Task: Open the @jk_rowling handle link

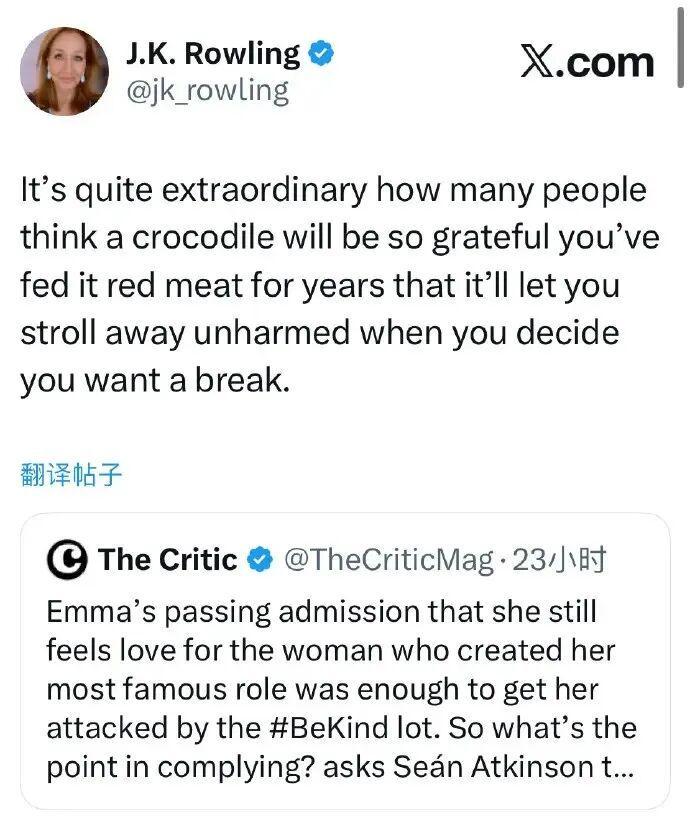Action: click(206, 92)
